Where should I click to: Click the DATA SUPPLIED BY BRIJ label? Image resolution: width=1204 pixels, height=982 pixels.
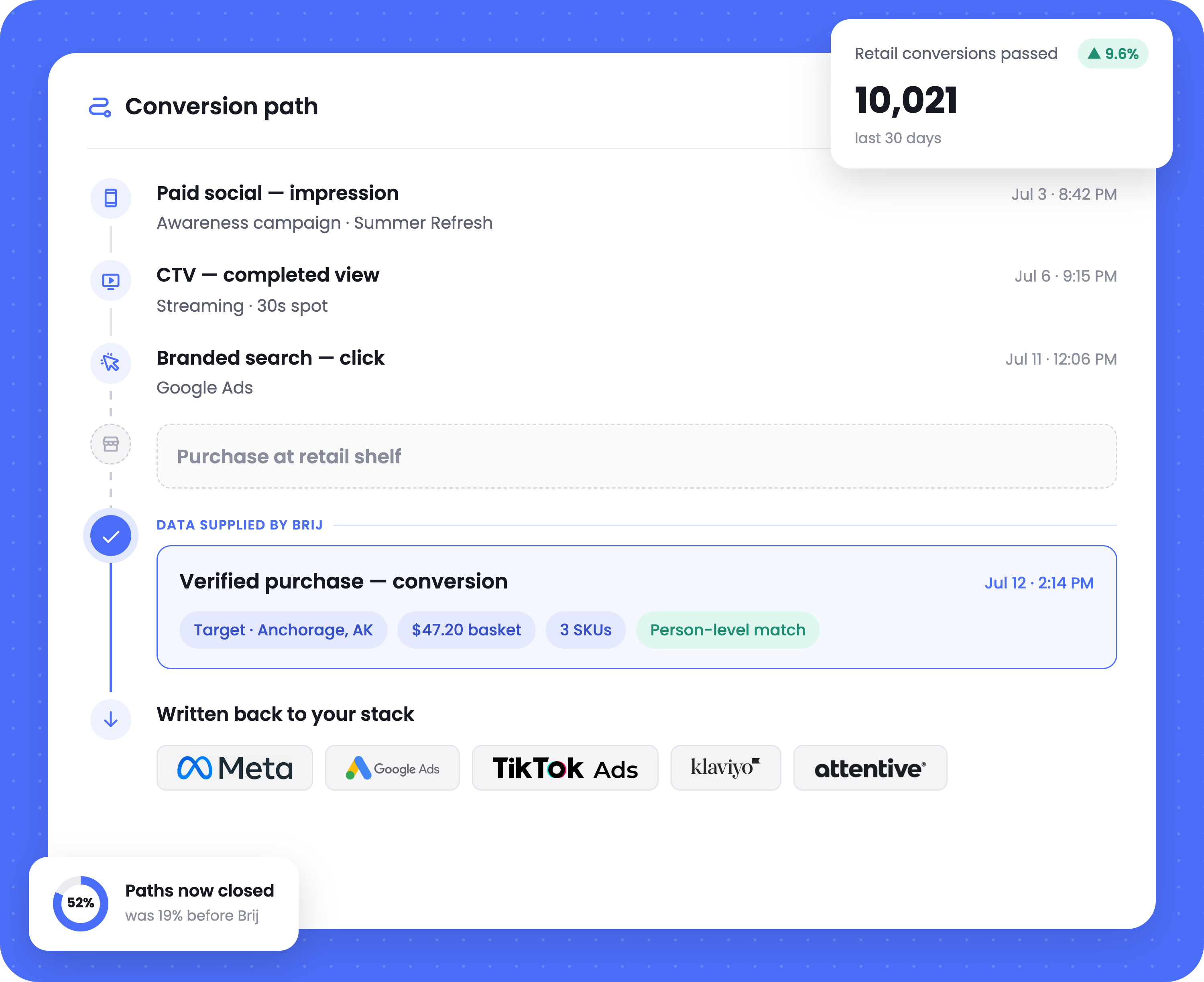click(x=240, y=525)
